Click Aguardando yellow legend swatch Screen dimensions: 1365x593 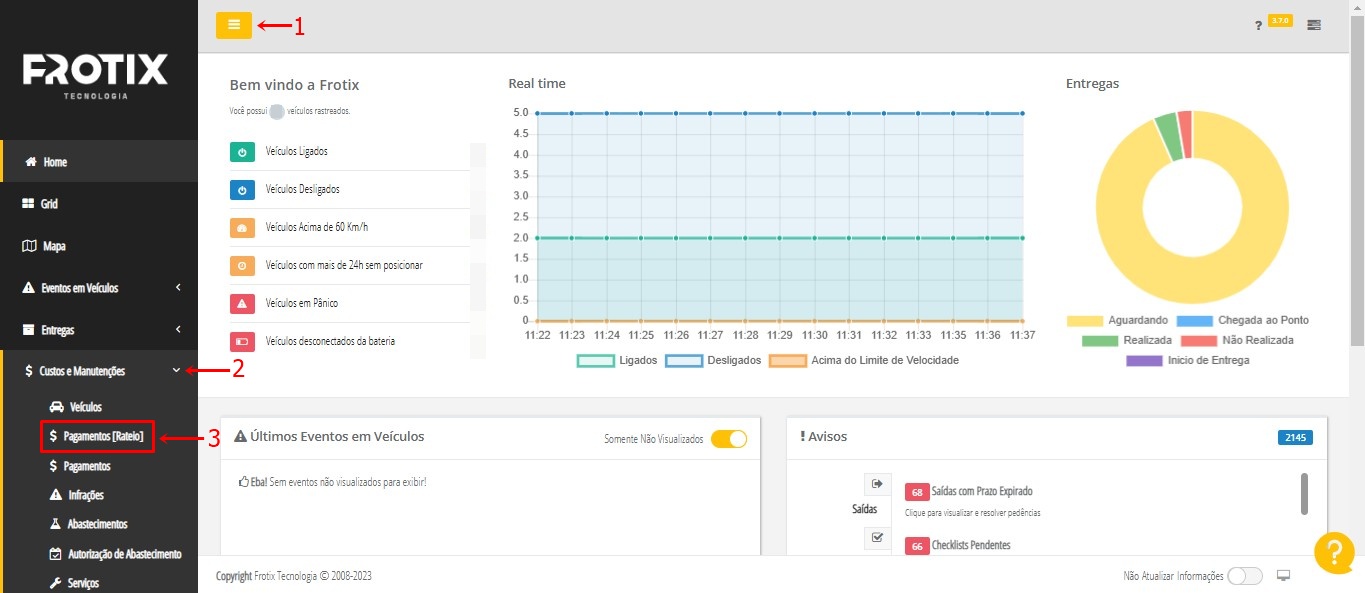(1083, 321)
